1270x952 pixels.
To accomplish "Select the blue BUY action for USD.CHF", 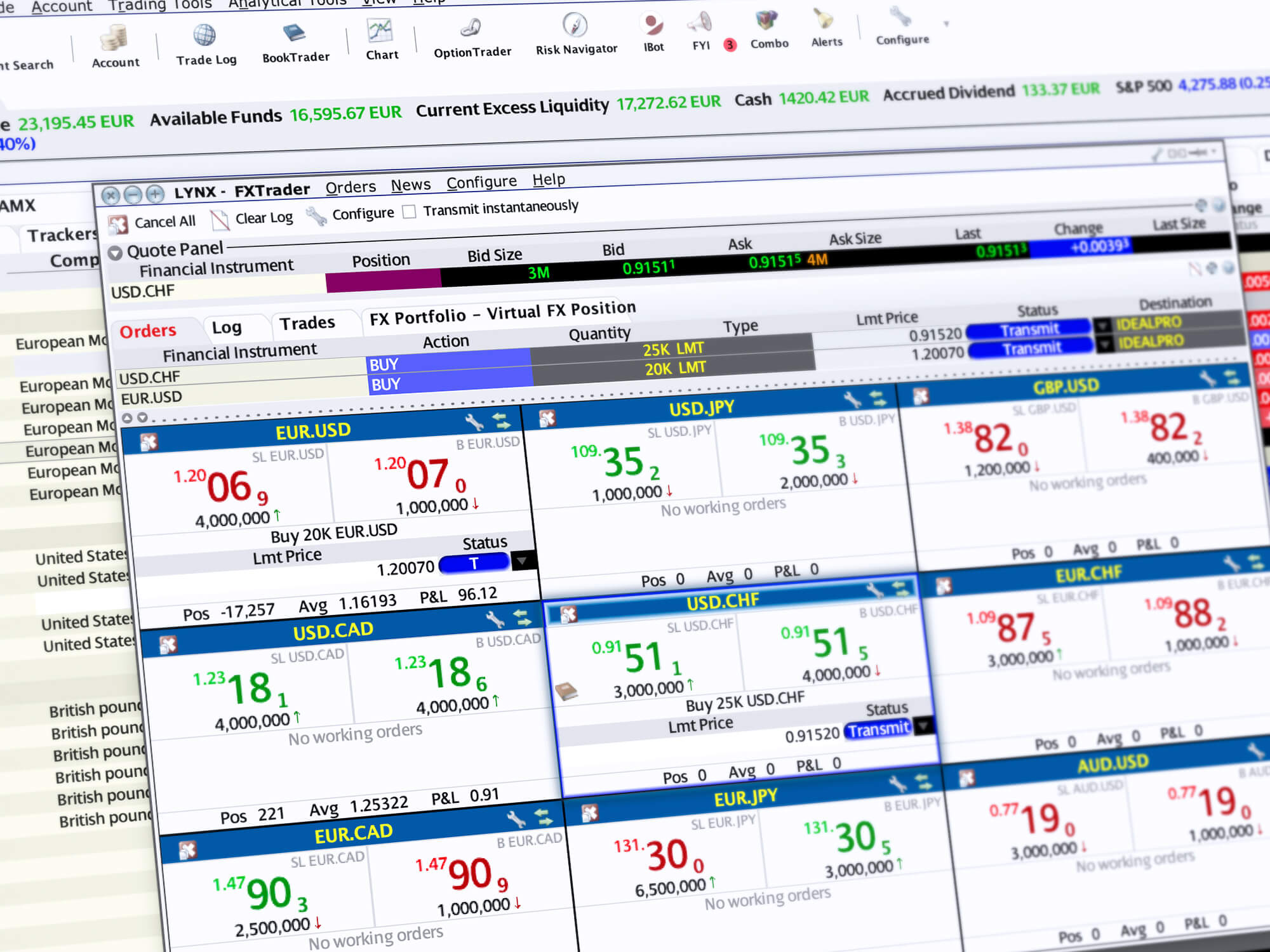I will point(449,362).
